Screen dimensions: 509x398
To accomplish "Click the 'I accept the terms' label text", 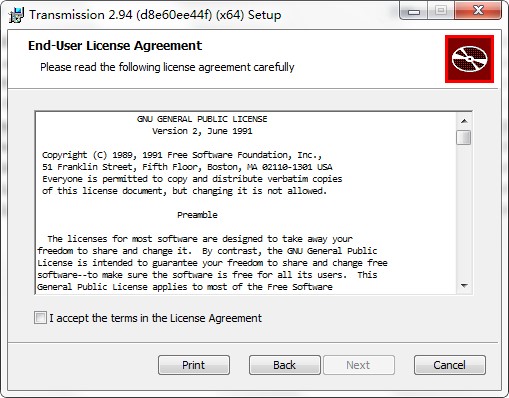I will (x=156, y=318).
